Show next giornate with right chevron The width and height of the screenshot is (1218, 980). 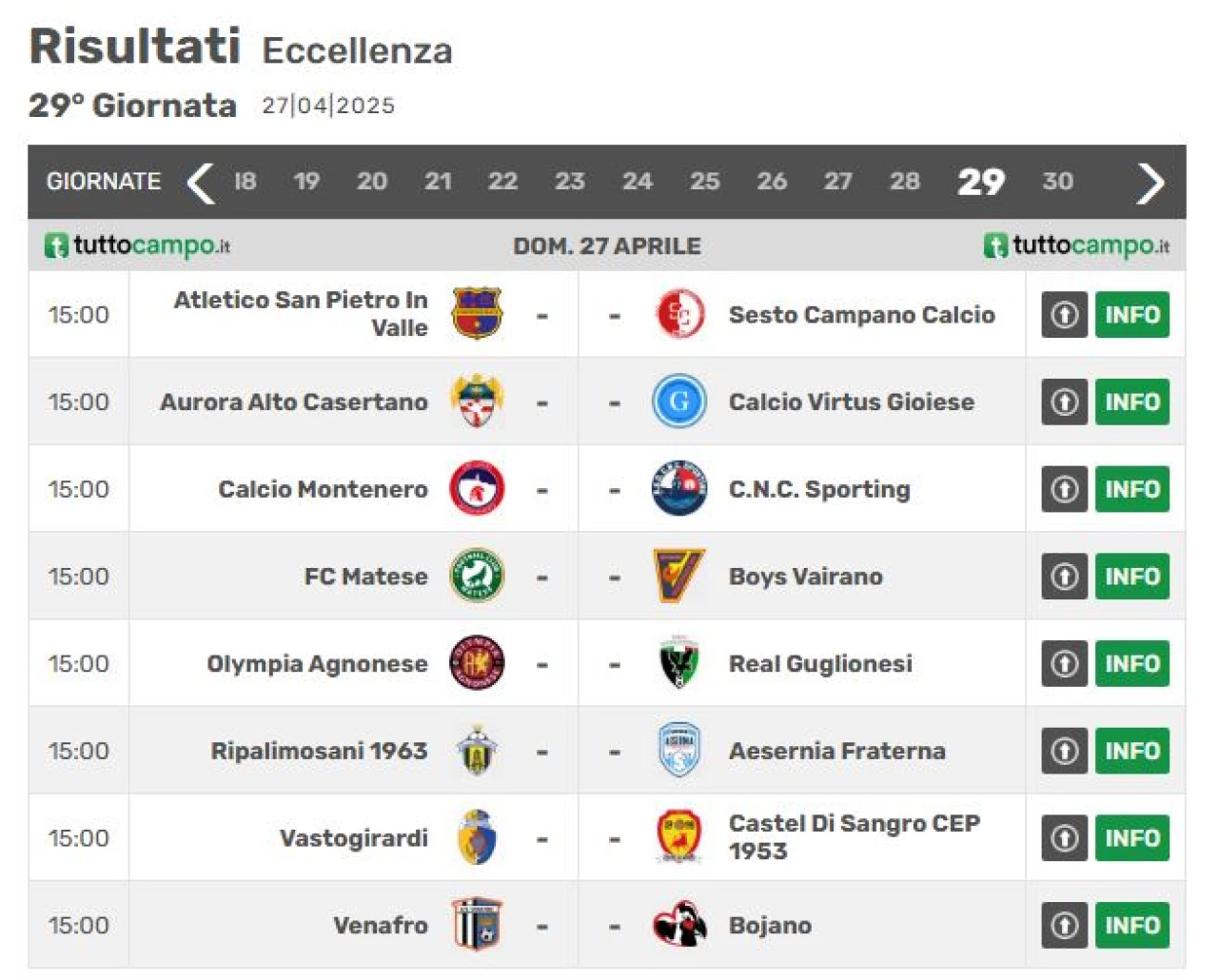coord(1150,183)
